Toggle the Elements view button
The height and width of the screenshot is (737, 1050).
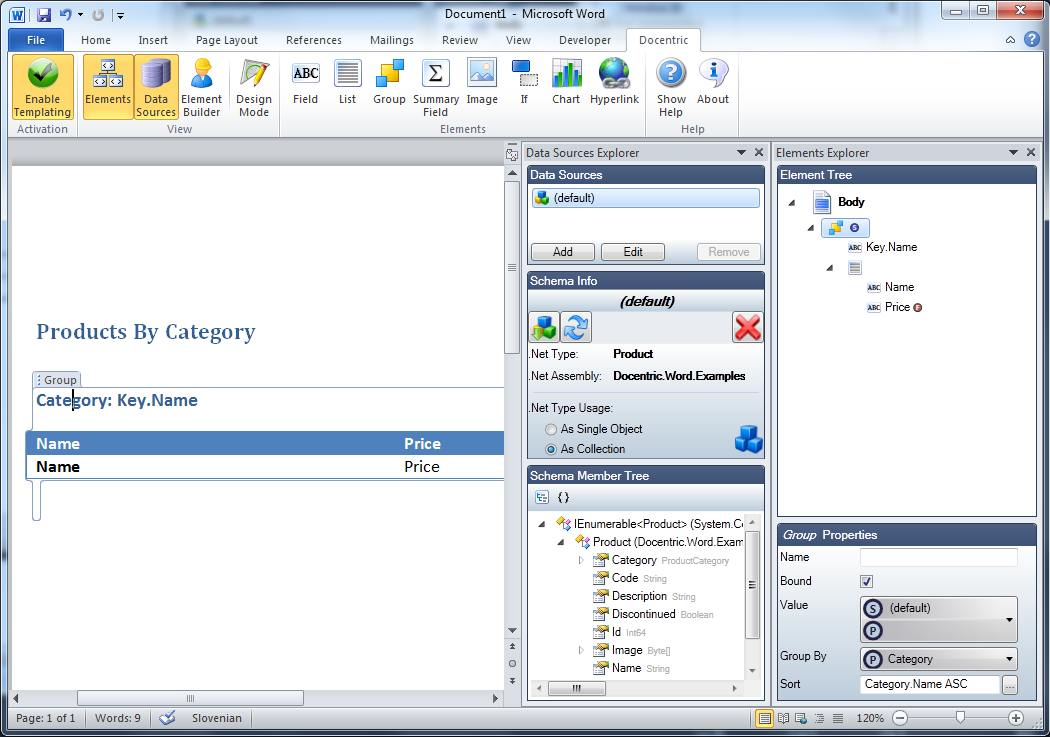click(108, 88)
